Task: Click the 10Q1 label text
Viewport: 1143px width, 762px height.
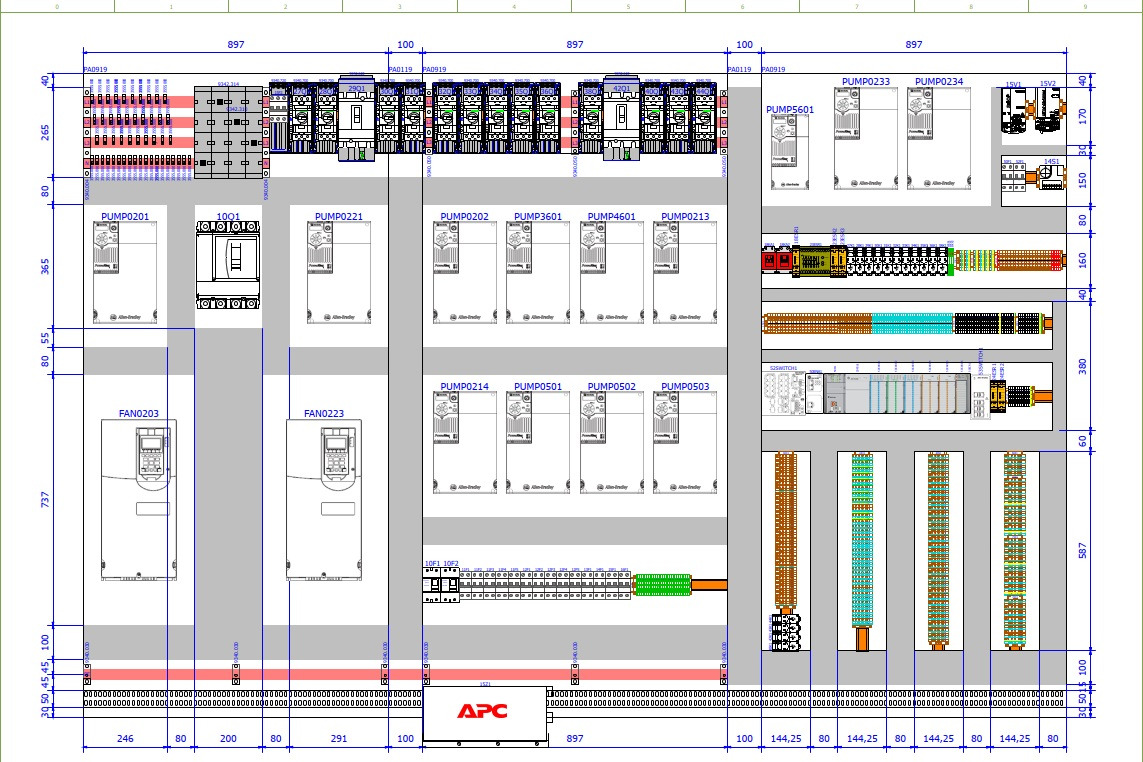Action: point(228,217)
